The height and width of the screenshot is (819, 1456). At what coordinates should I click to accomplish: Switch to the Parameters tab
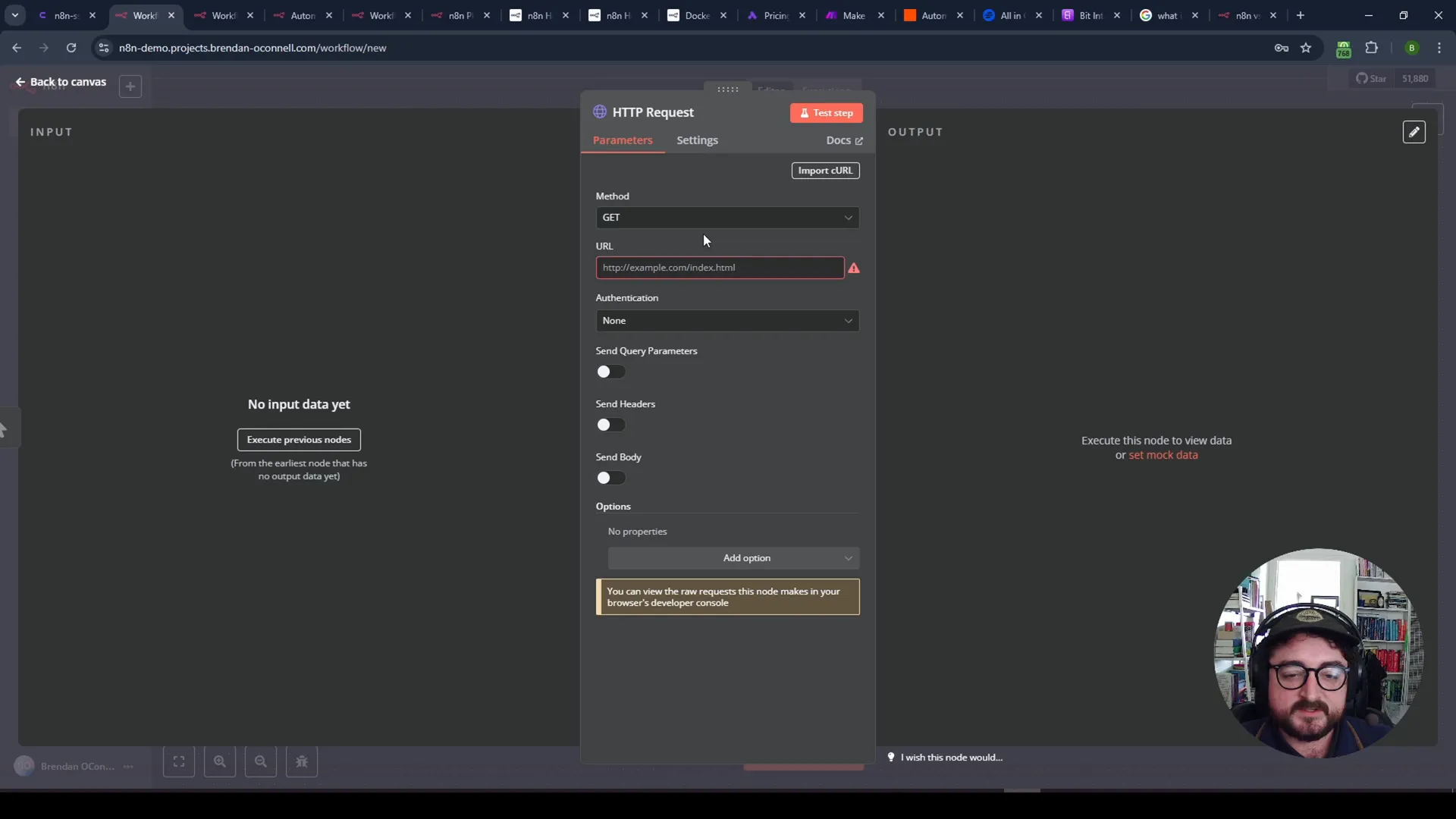623,140
